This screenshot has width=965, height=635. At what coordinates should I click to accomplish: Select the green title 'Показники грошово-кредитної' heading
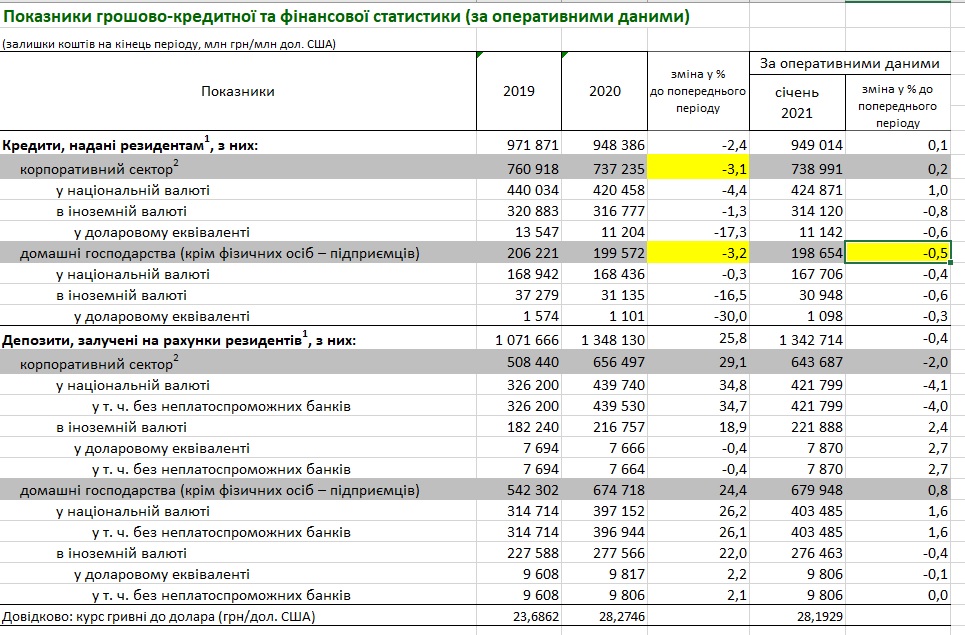(x=345, y=18)
